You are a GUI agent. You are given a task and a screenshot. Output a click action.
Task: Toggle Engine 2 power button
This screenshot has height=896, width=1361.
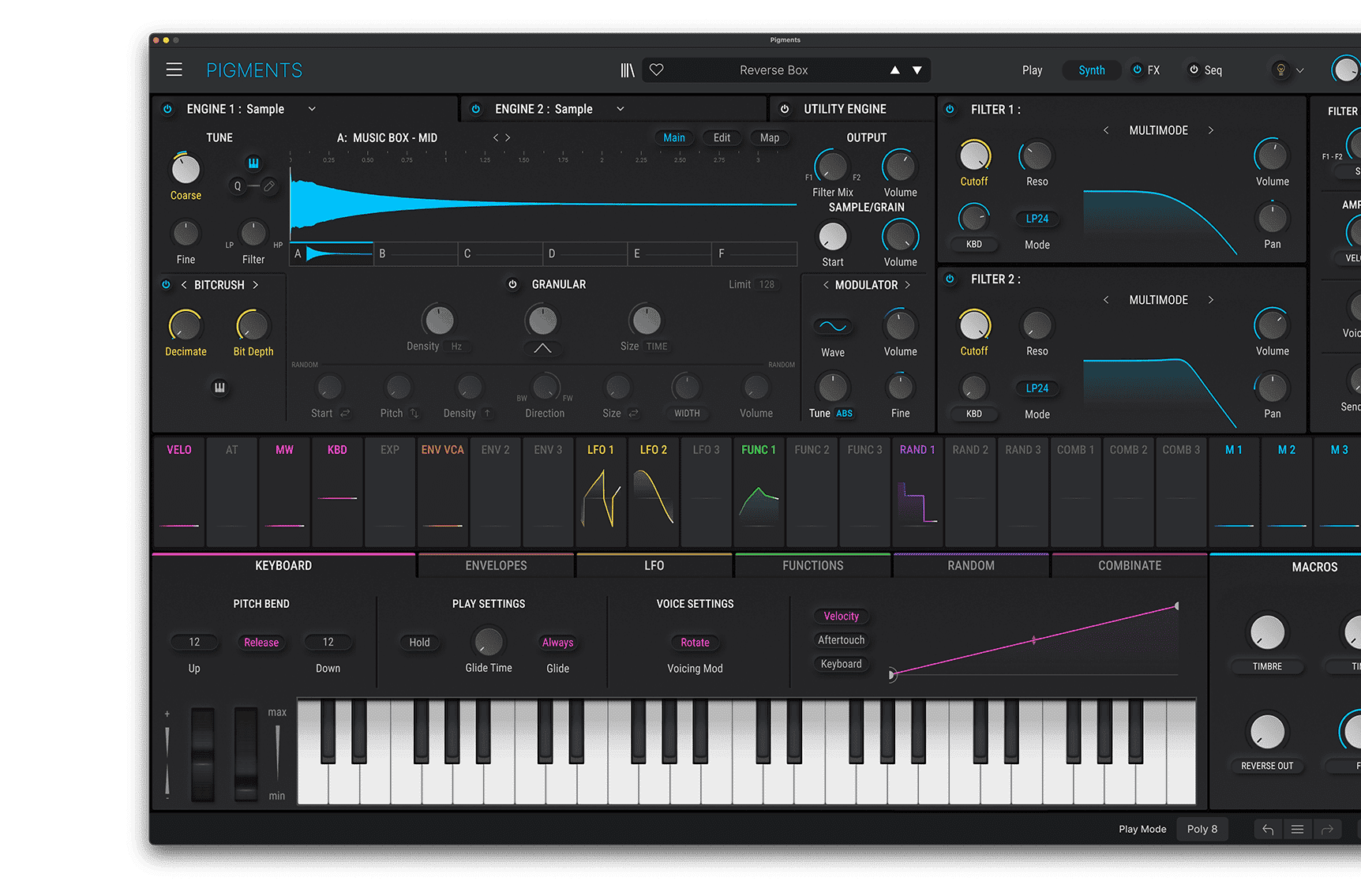476,109
